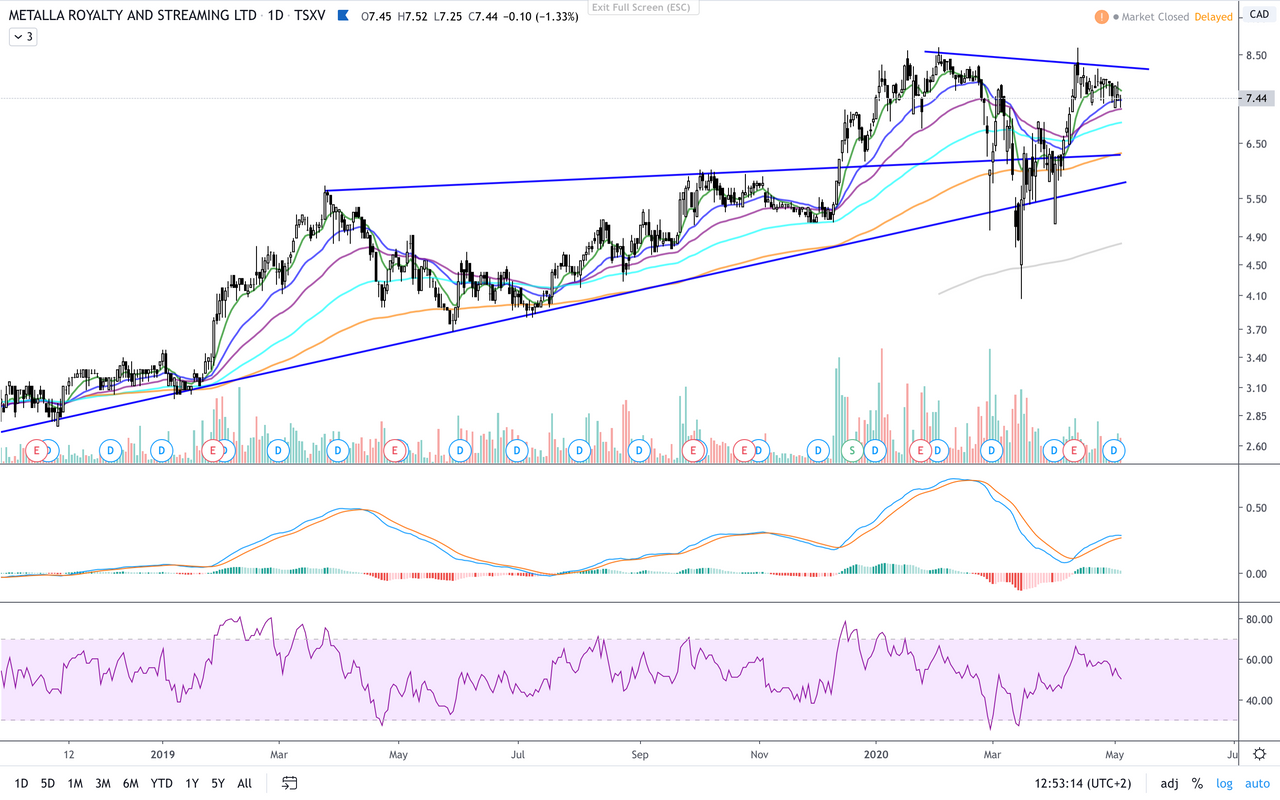Click the first earnings E marker
Screen dimensions: 1280x800
click(x=38, y=451)
